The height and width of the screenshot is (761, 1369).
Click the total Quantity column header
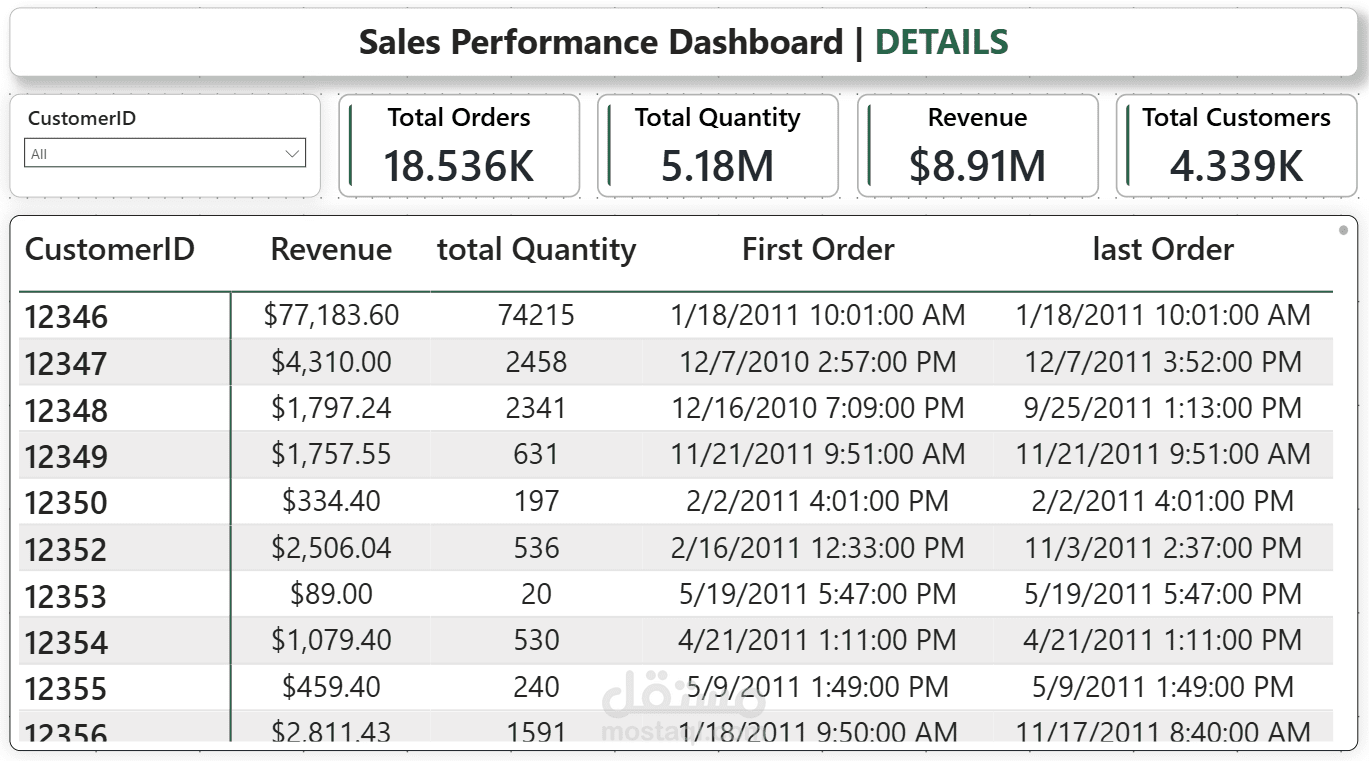coord(536,250)
